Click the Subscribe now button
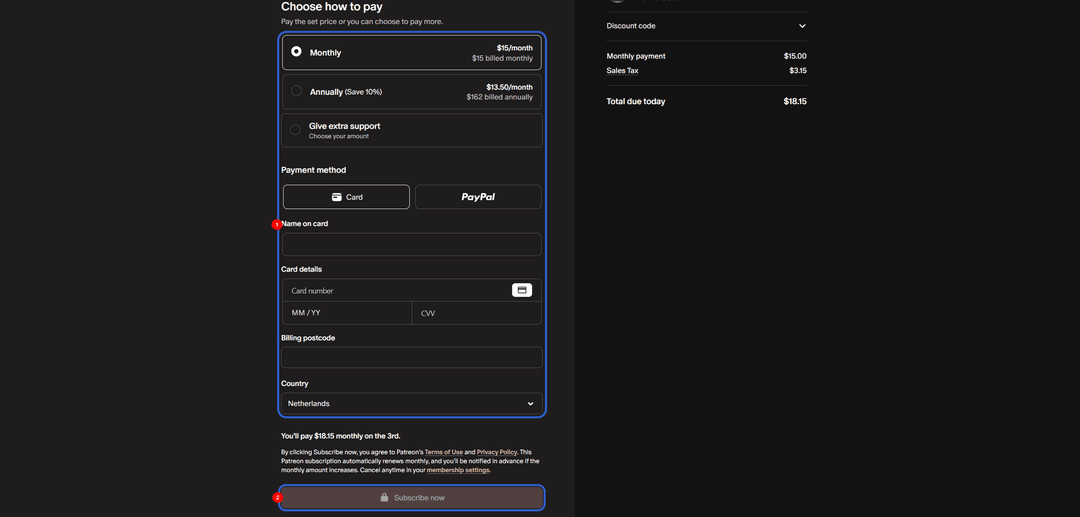 [x=412, y=498]
